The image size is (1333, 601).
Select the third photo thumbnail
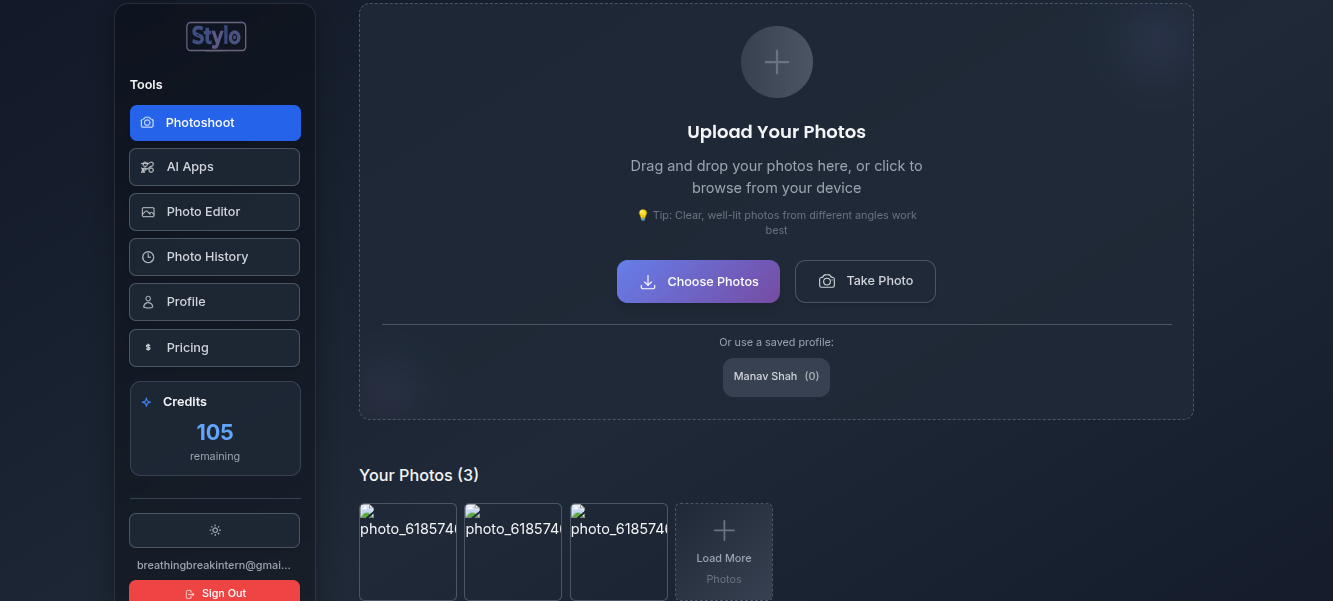(619, 551)
